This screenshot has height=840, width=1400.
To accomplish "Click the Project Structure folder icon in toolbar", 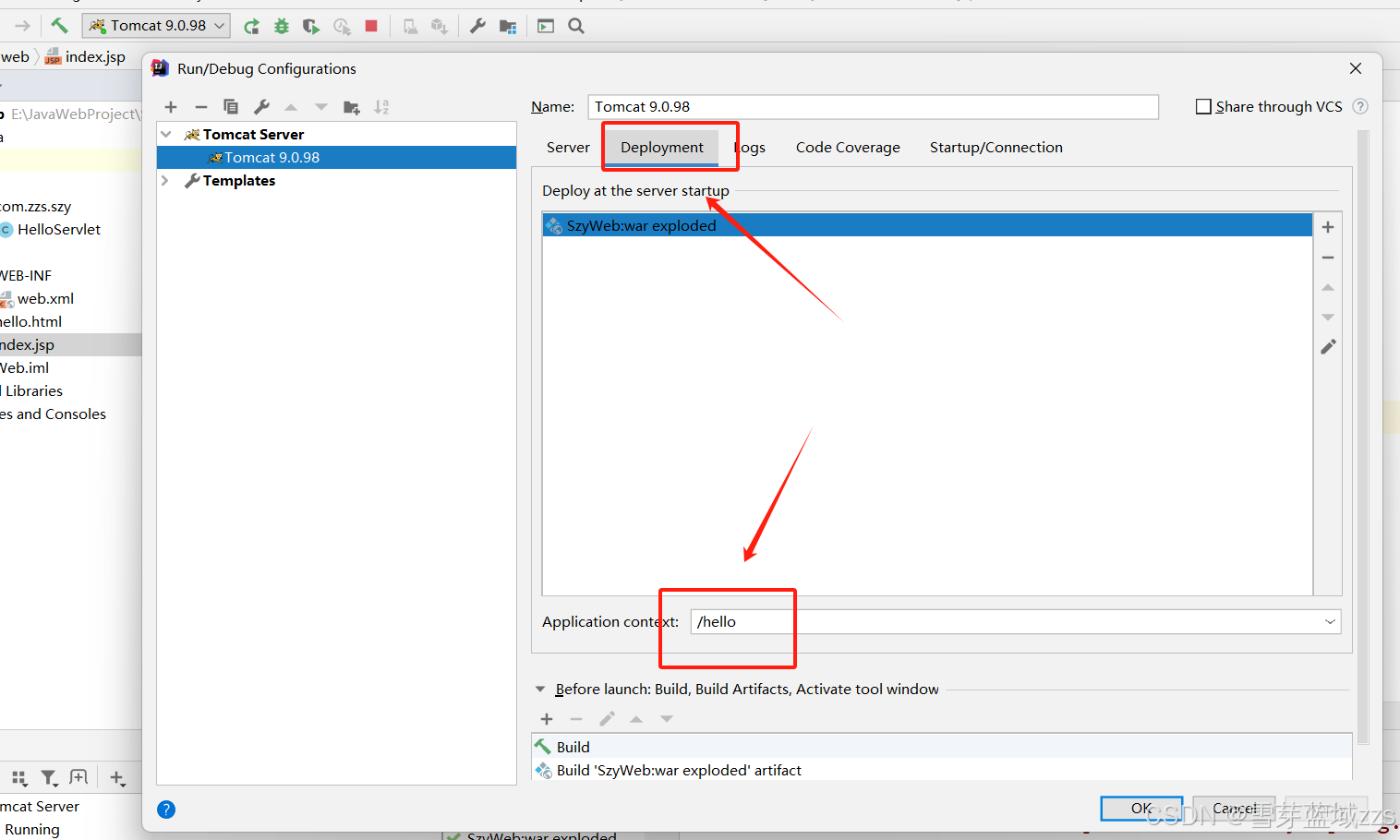I will (x=508, y=26).
